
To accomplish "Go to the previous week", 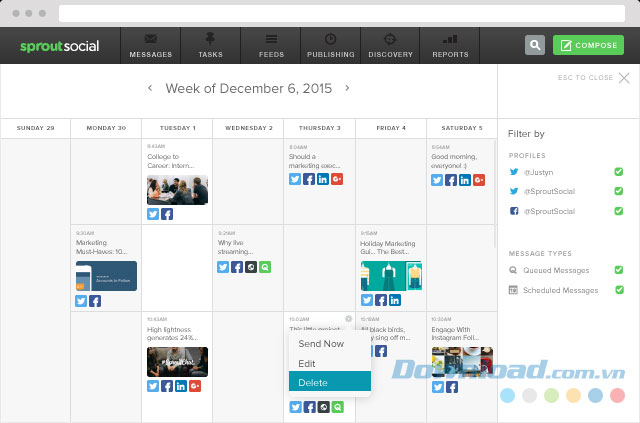I will (150, 88).
